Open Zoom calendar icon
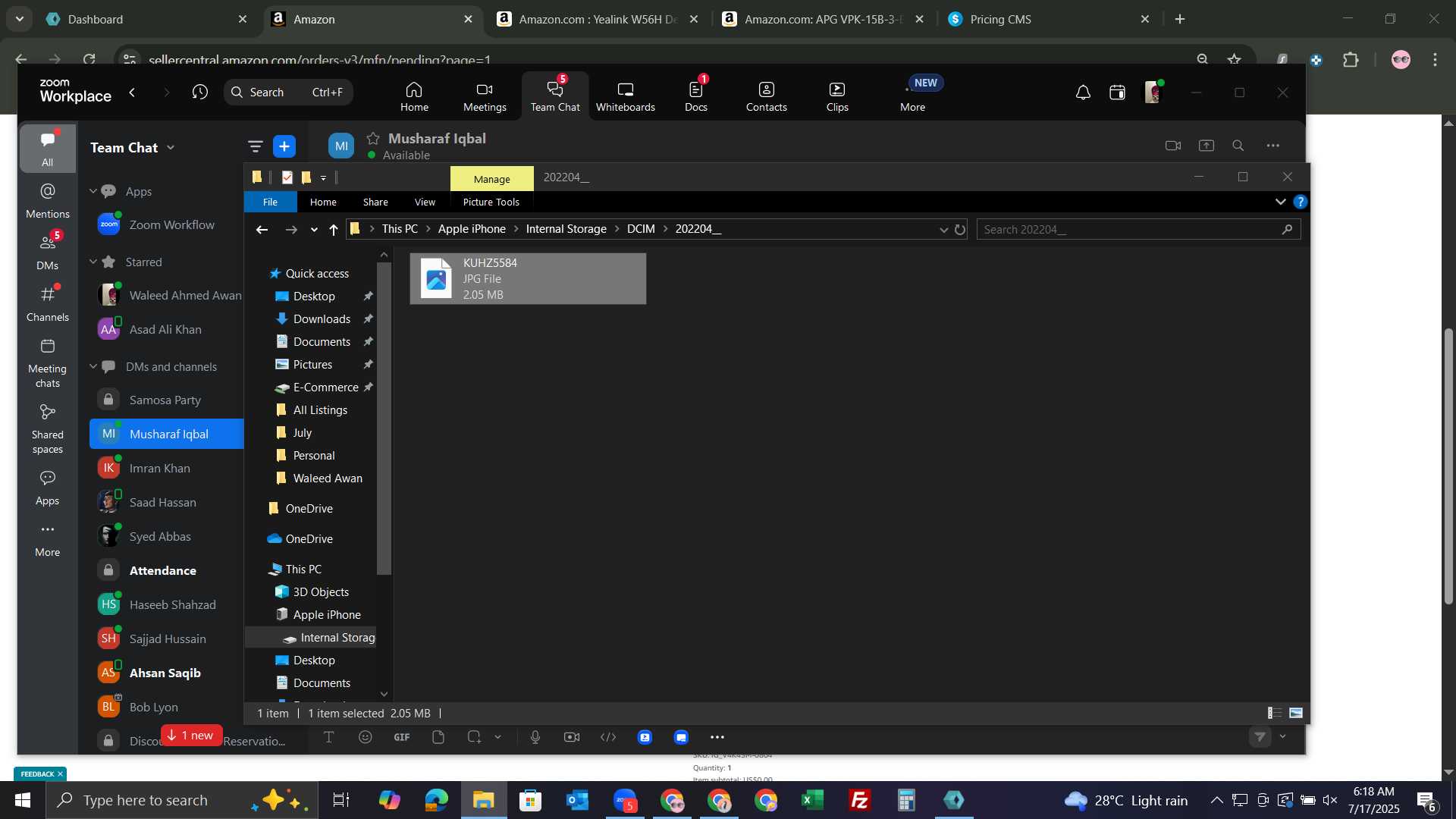Viewport: 1456px width, 819px height. point(1117,93)
